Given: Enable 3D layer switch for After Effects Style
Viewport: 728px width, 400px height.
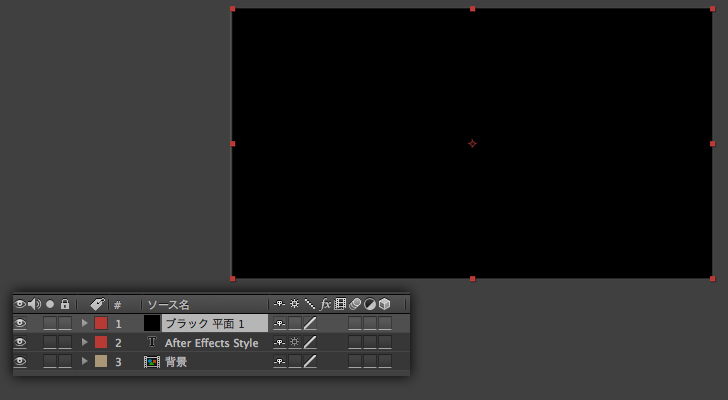Looking at the screenshot, I should click(x=385, y=342).
